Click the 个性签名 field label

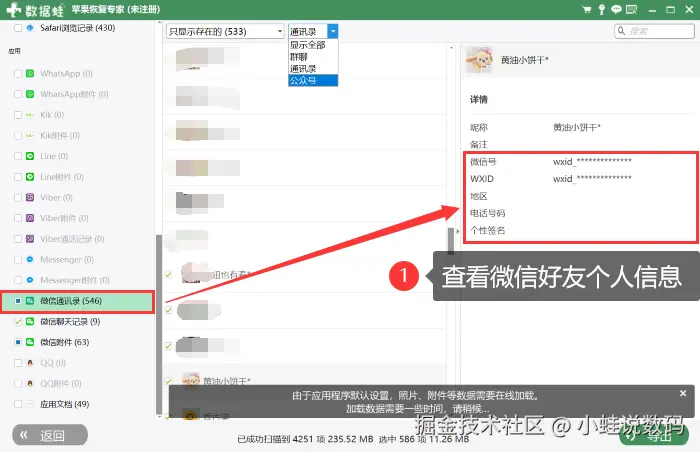click(488, 230)
